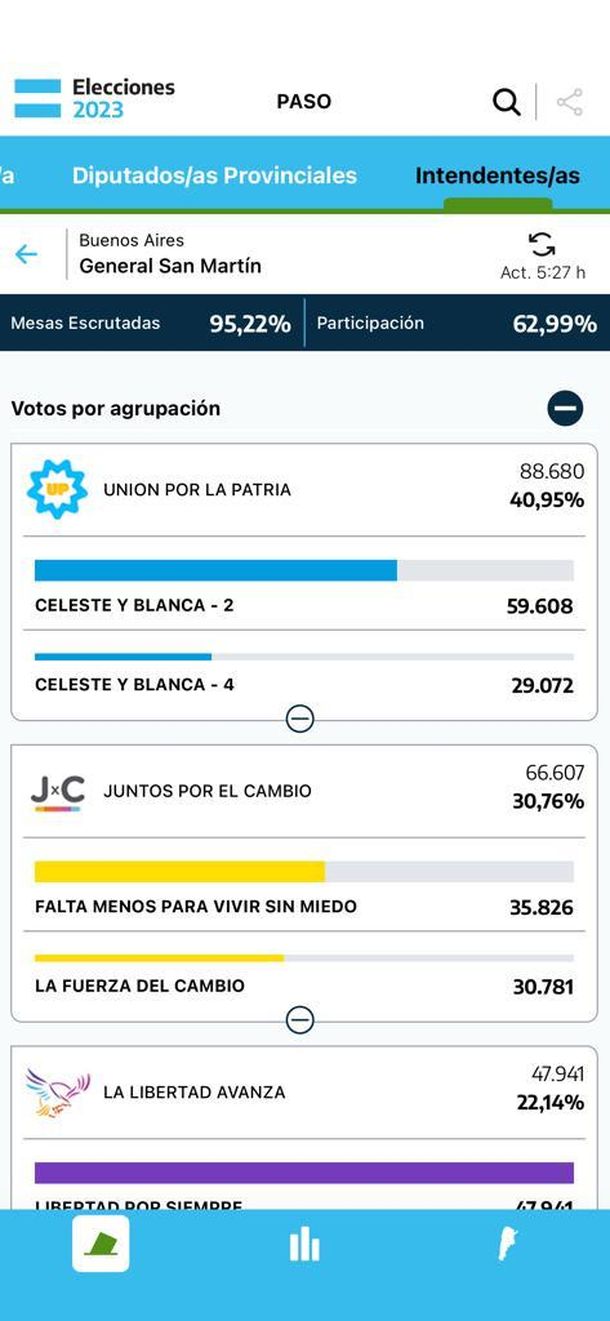Switch to Diputados/as Provinciales tab
610x1321 pixels.
[214, 176]
